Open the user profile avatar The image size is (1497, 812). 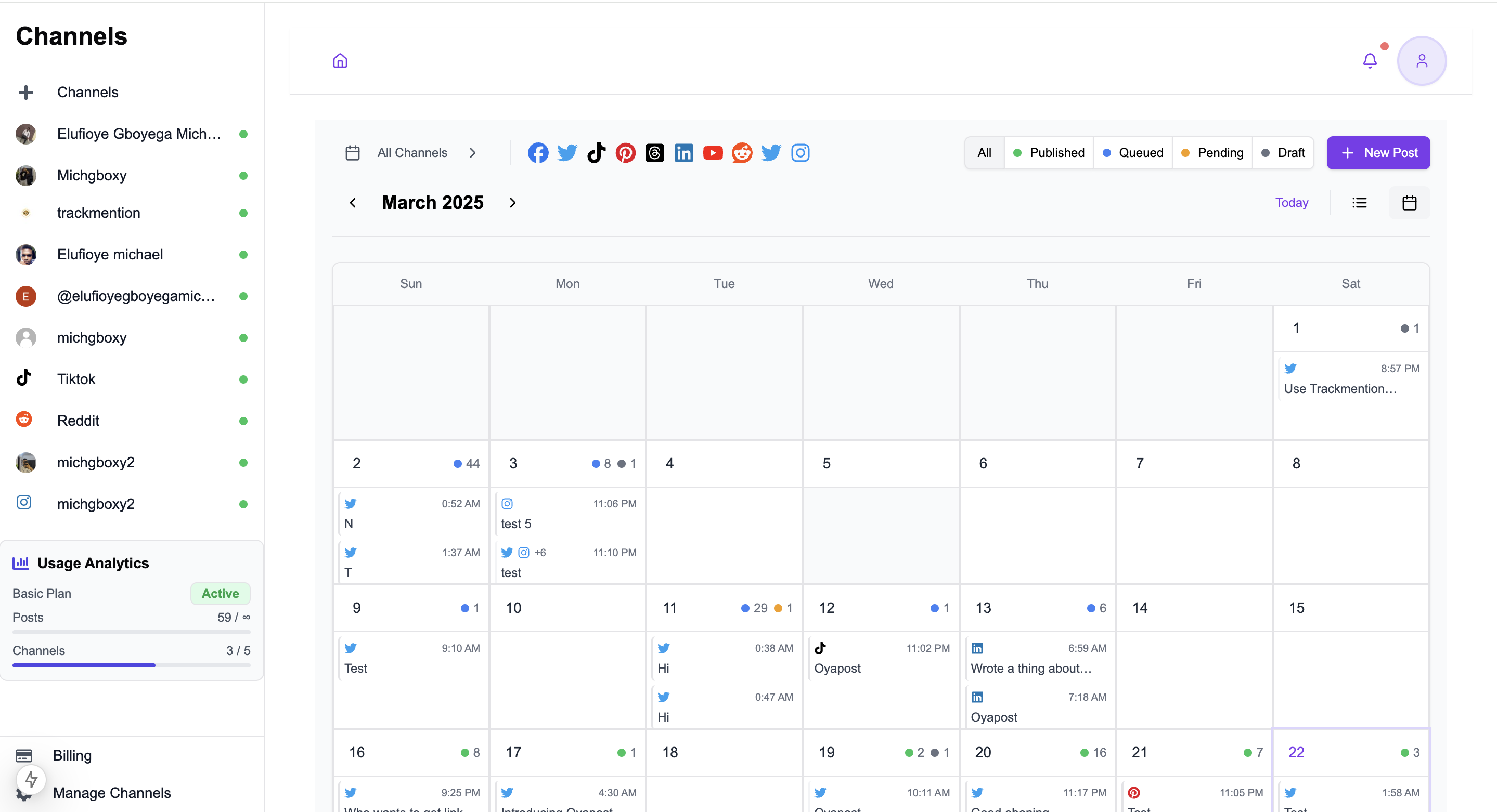(x=1422, y=60)
